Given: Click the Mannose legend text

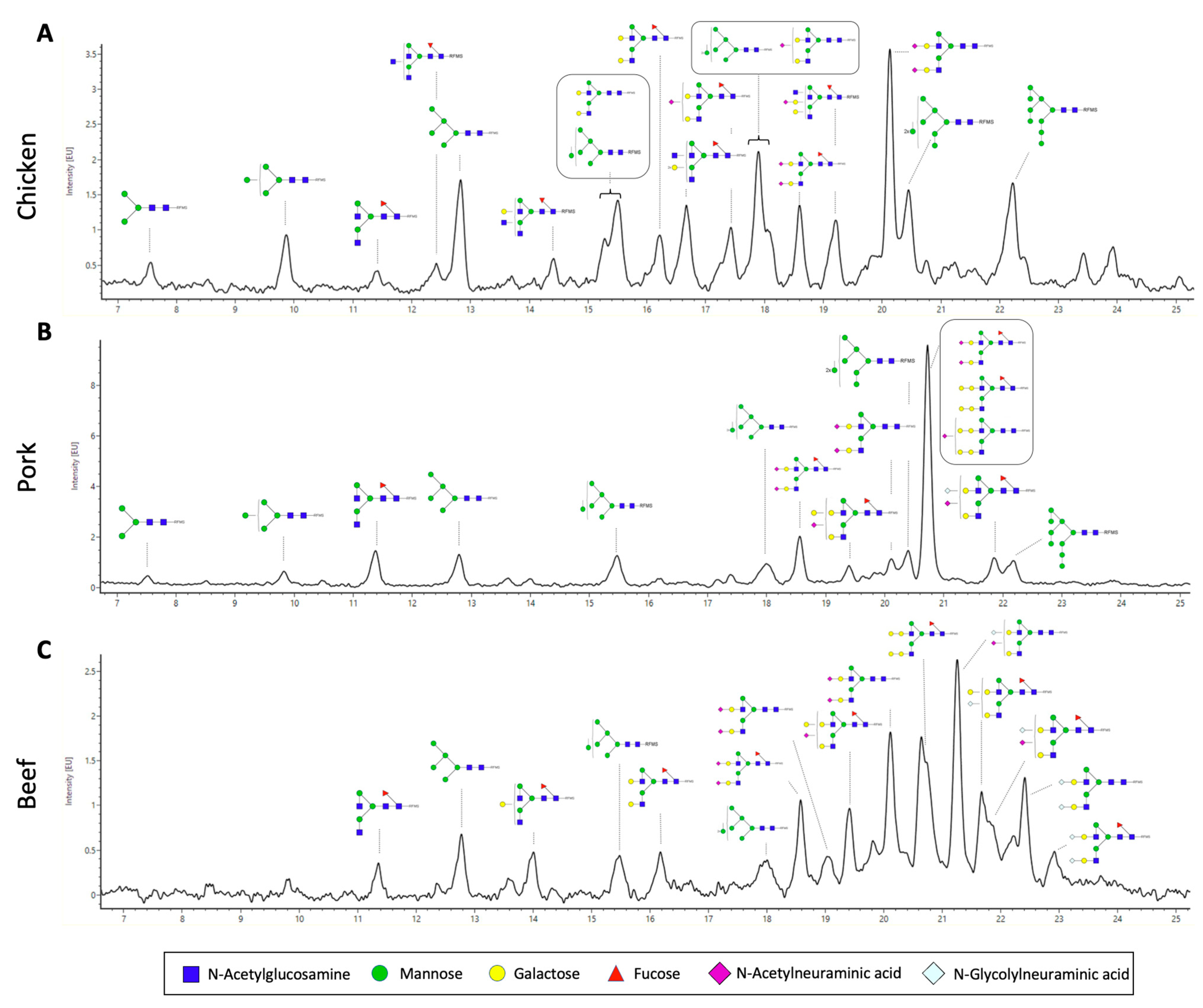Looking at the screenshot, I should click(x=431, y=974).
